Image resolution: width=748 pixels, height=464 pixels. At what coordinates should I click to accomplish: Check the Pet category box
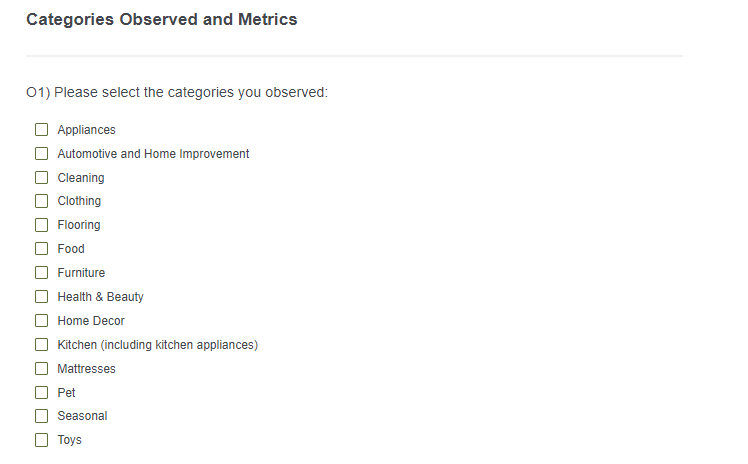pos(42,393)
